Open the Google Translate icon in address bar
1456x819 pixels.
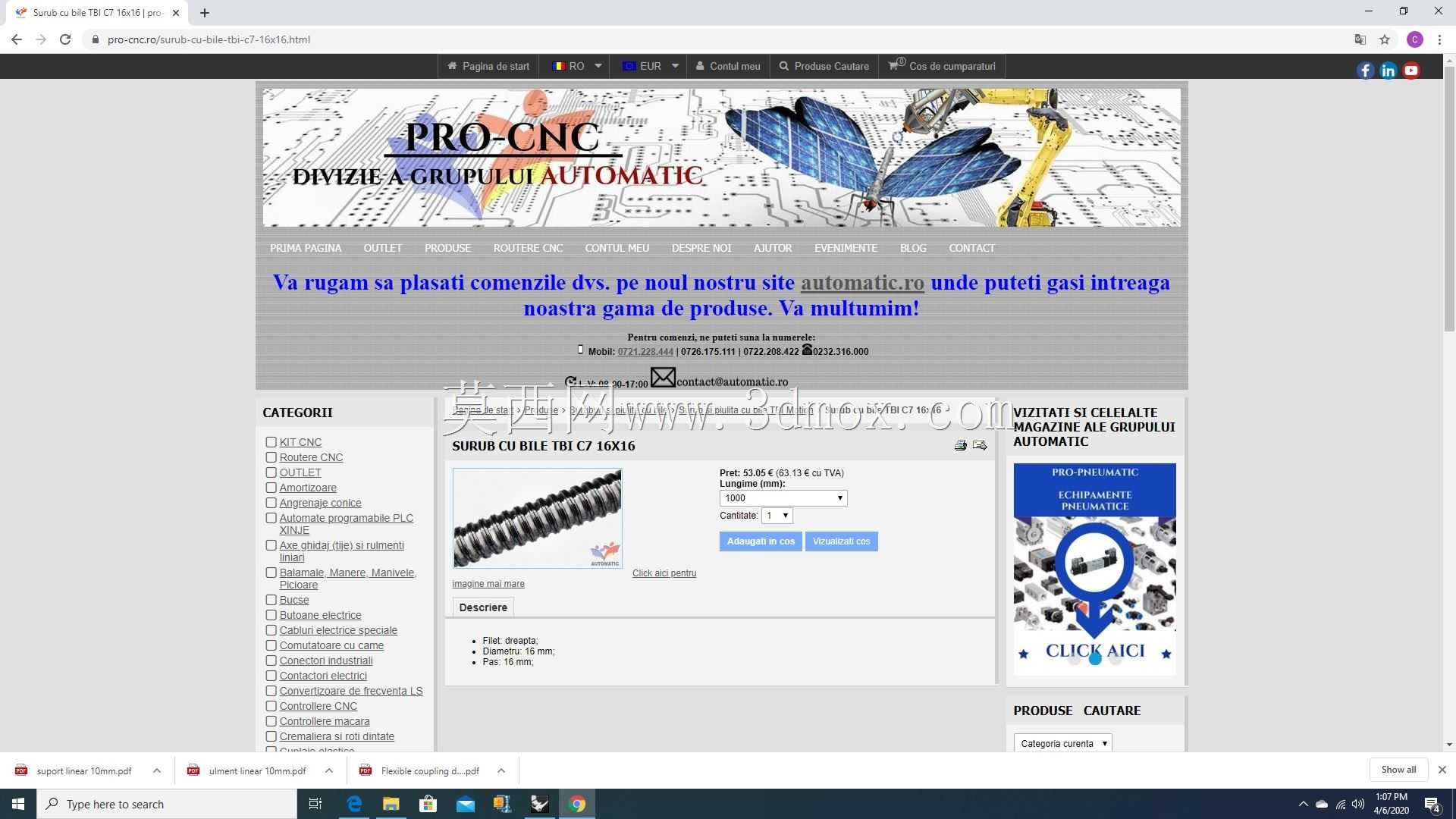(1360, 39)
